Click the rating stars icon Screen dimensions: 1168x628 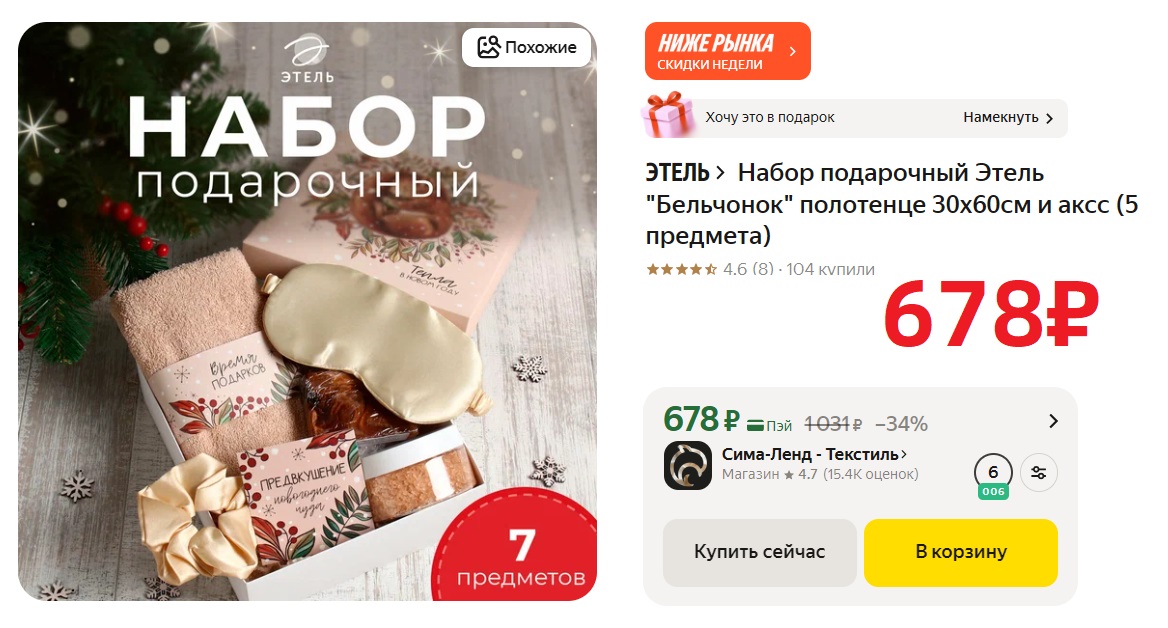coord(682,270)
